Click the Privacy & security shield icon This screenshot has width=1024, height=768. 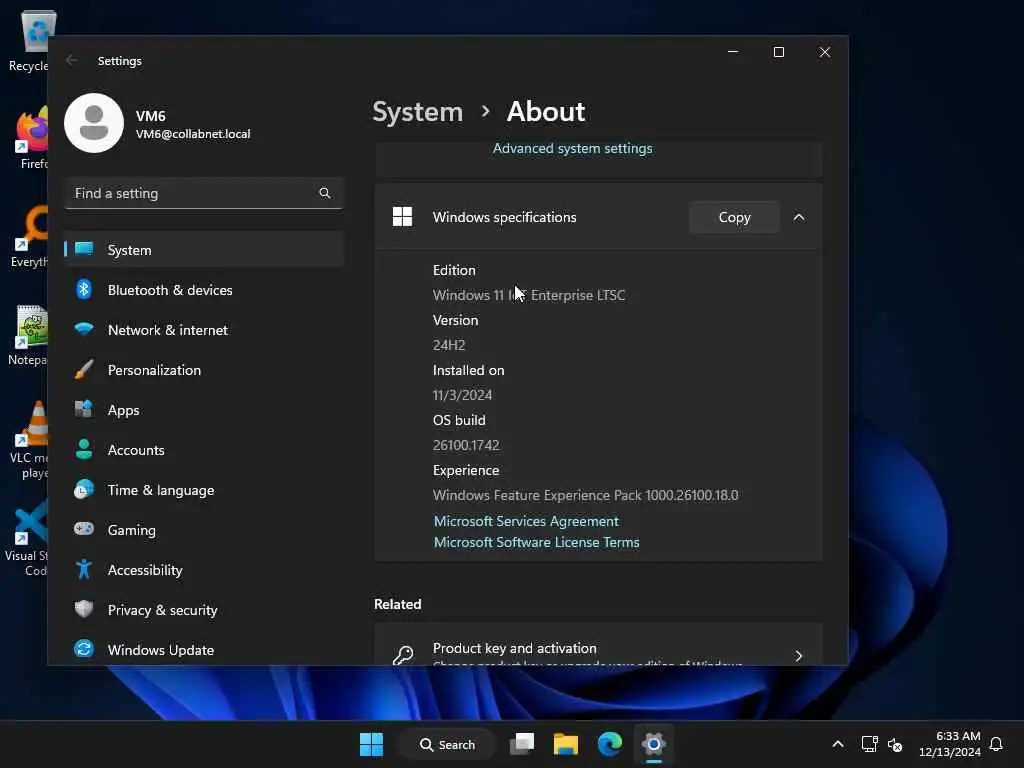(x=84, y=609)
